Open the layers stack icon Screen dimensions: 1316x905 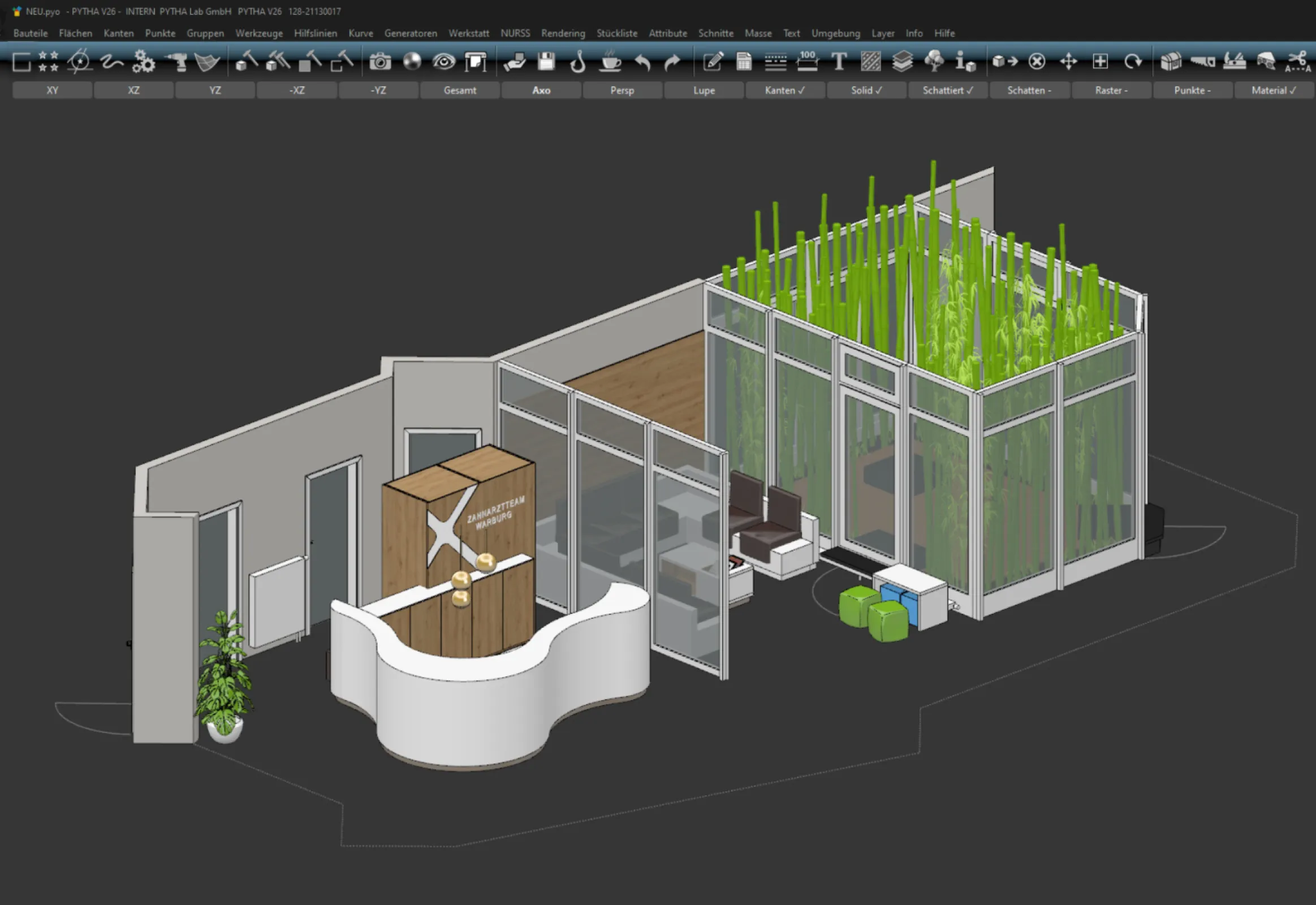coord(902,61)
